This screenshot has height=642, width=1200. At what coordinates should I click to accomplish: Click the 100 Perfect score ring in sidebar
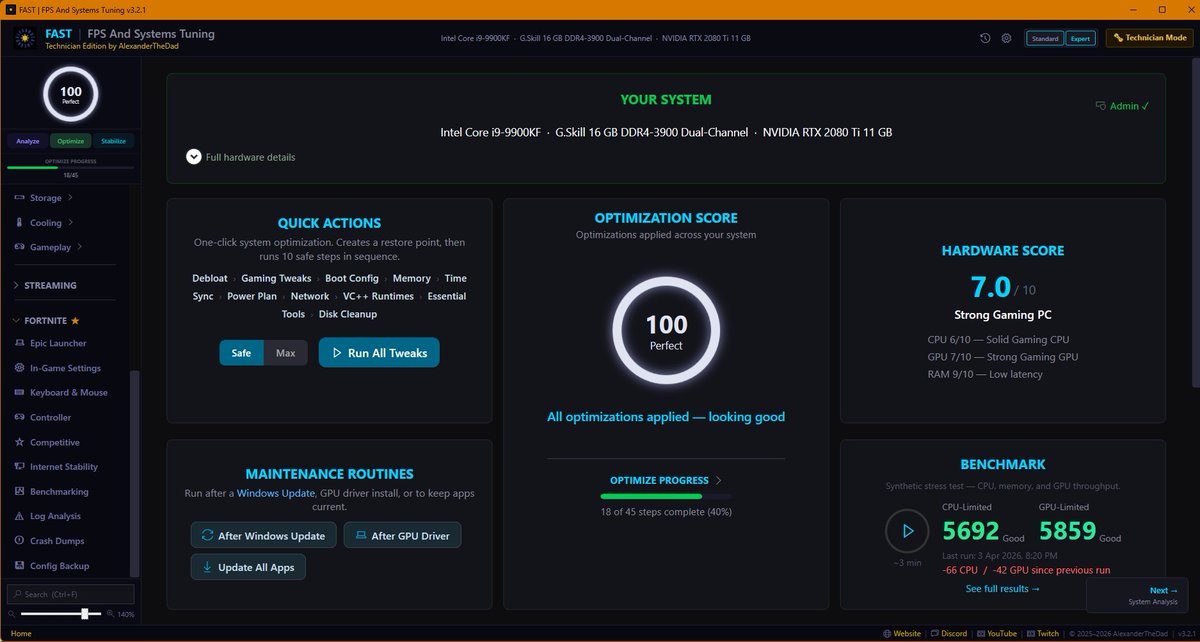[x=70, y=95]
